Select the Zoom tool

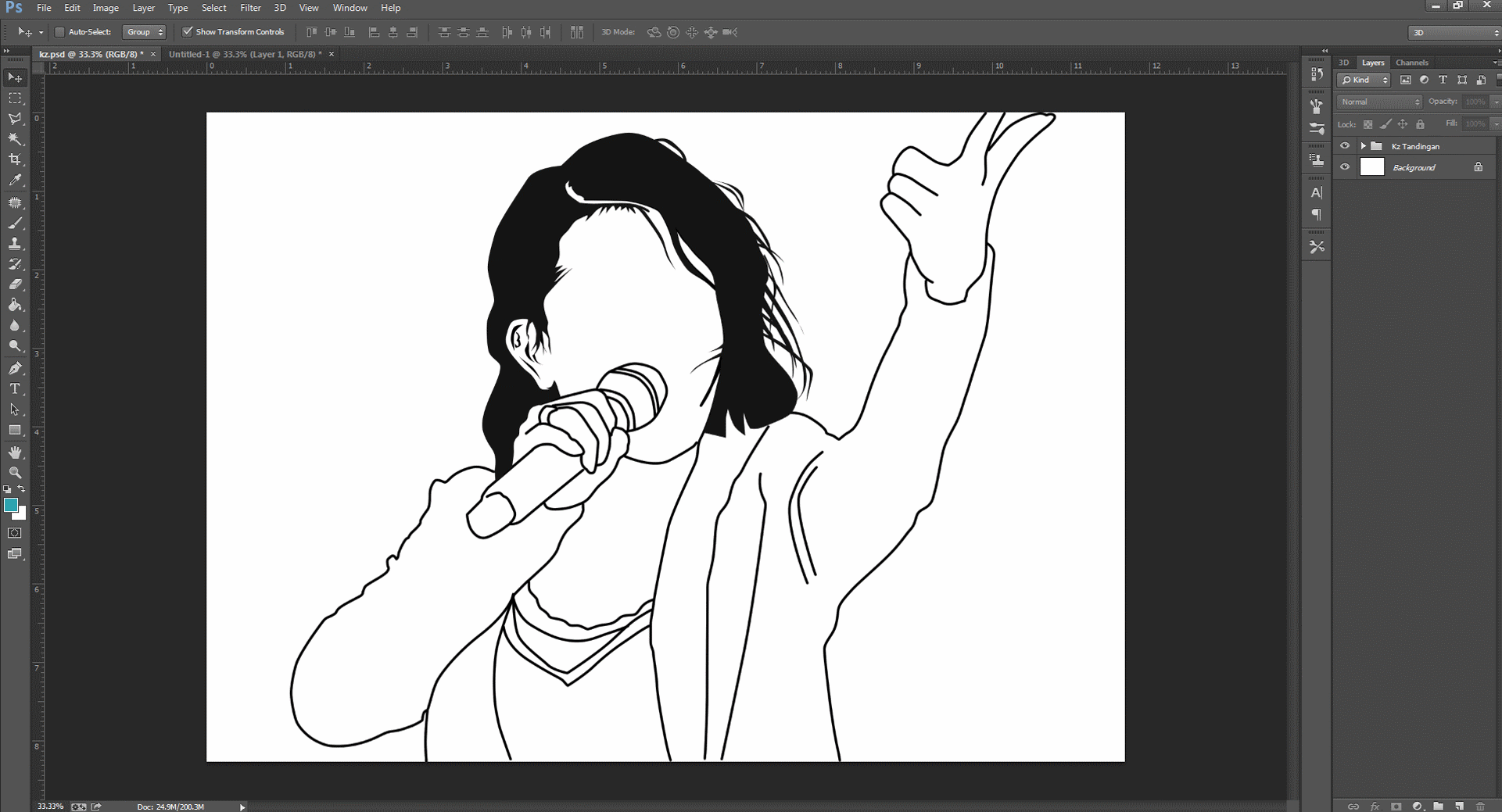coord(15,473)
